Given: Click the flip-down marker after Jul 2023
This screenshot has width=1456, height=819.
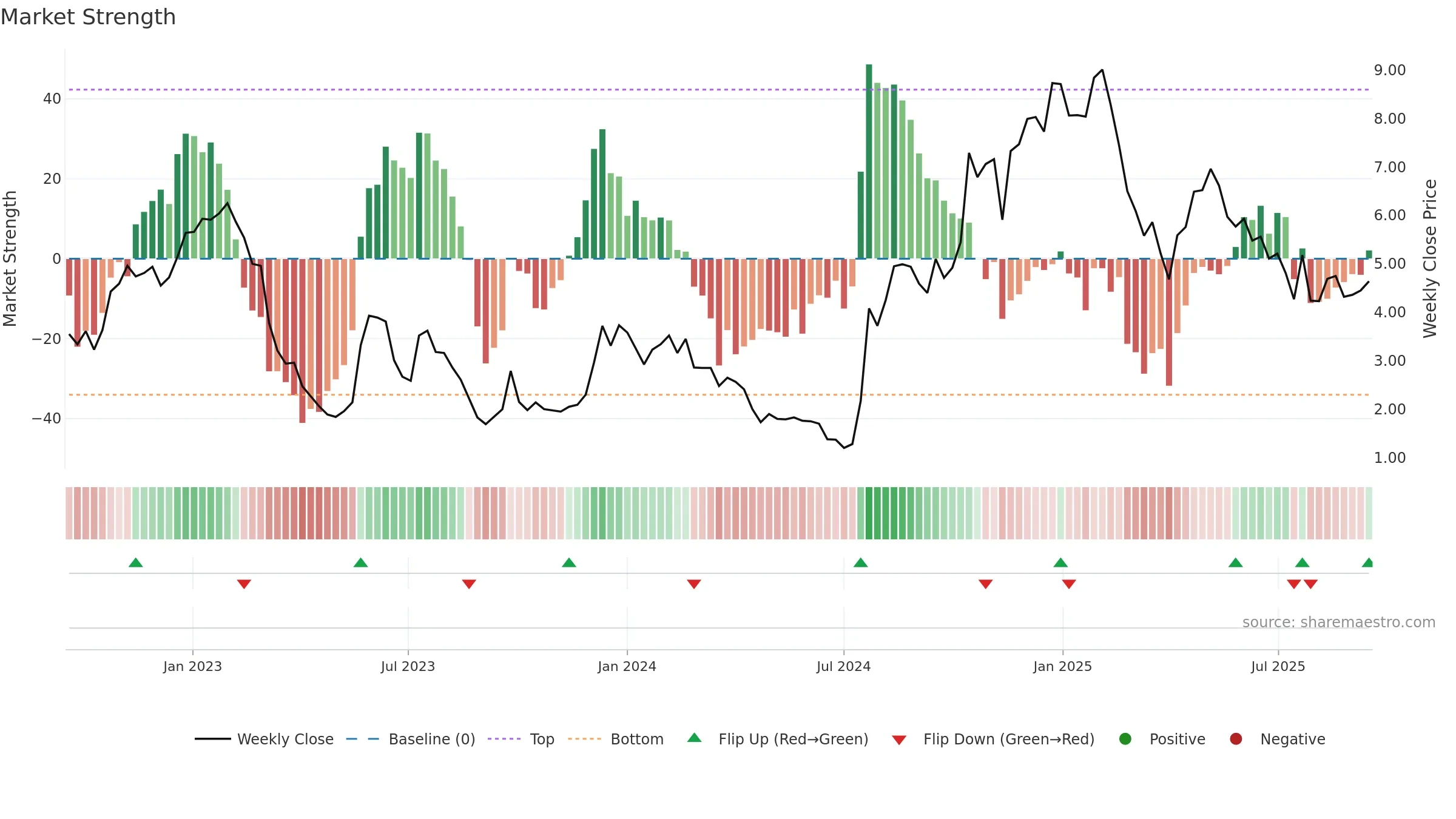Looking at the screenshot, I should tap(469, 584).
